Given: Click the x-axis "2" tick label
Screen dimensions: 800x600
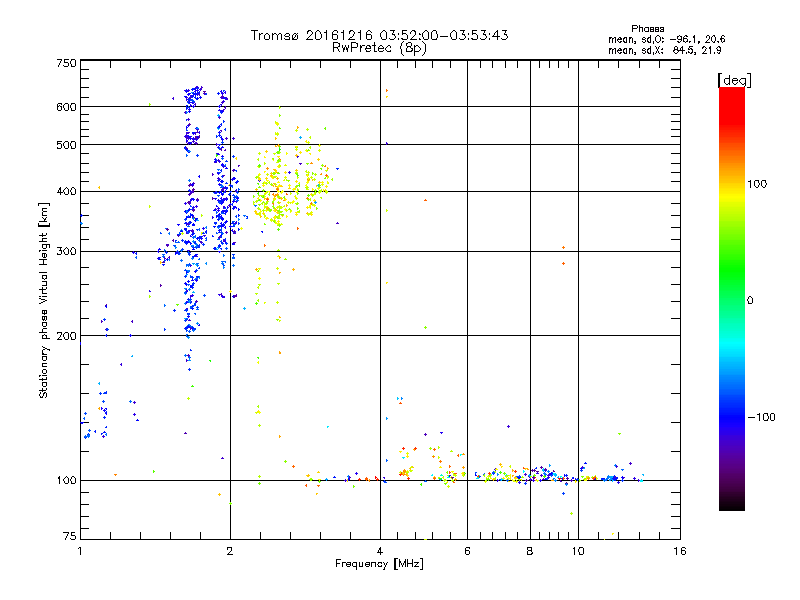Looking at the screenshot, I should (230, 551).
